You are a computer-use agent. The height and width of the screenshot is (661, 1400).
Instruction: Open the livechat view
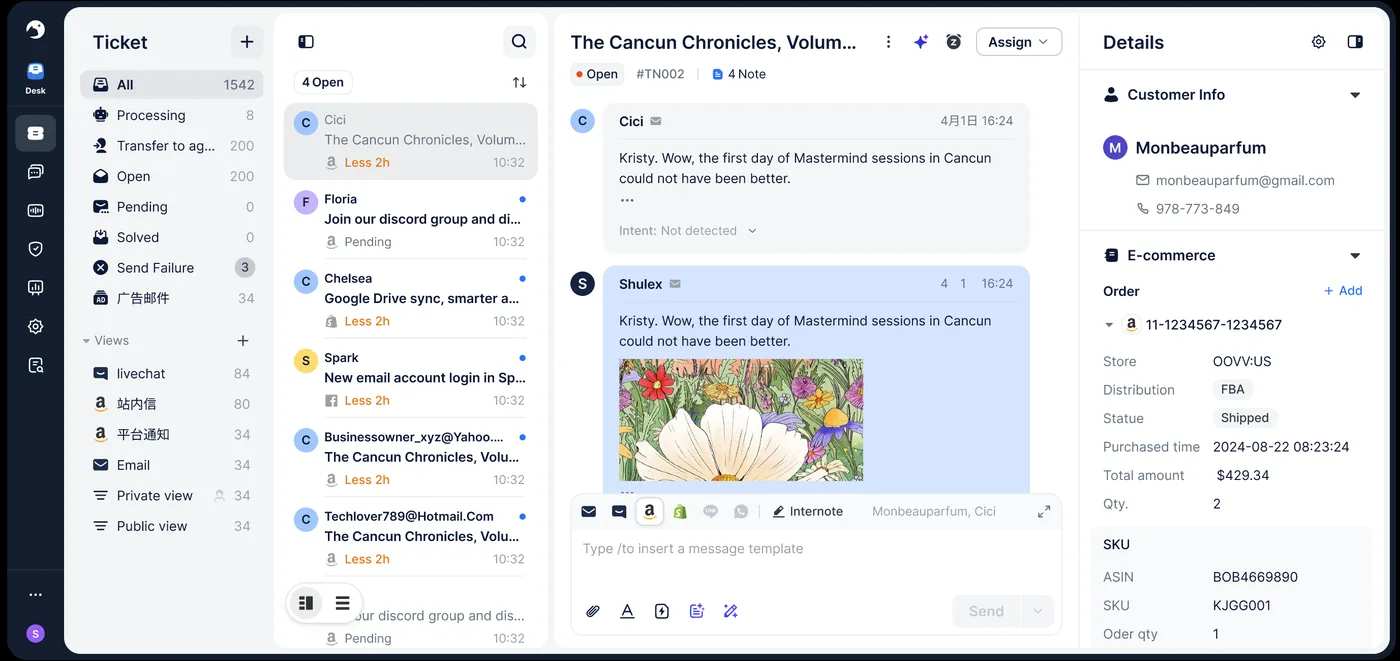172,373
